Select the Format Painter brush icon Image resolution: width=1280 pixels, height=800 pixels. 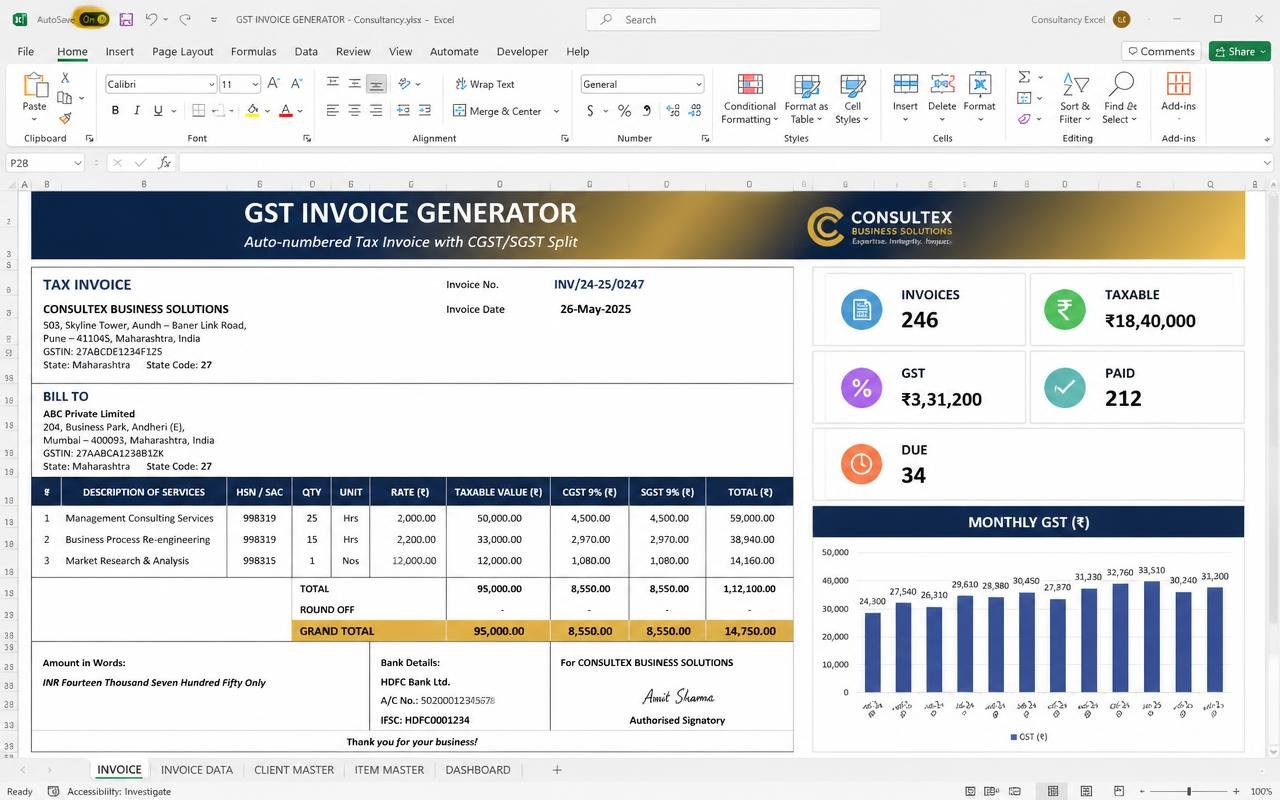click(x=65, y=118)
